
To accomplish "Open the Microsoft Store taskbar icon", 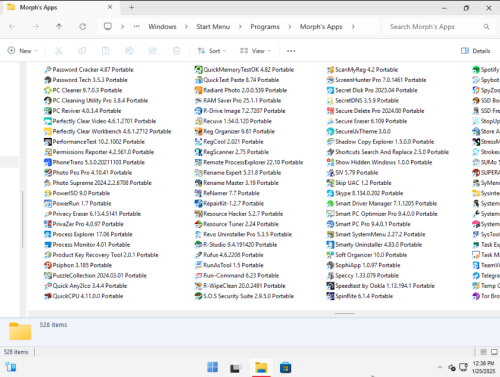I will [285, 367].
